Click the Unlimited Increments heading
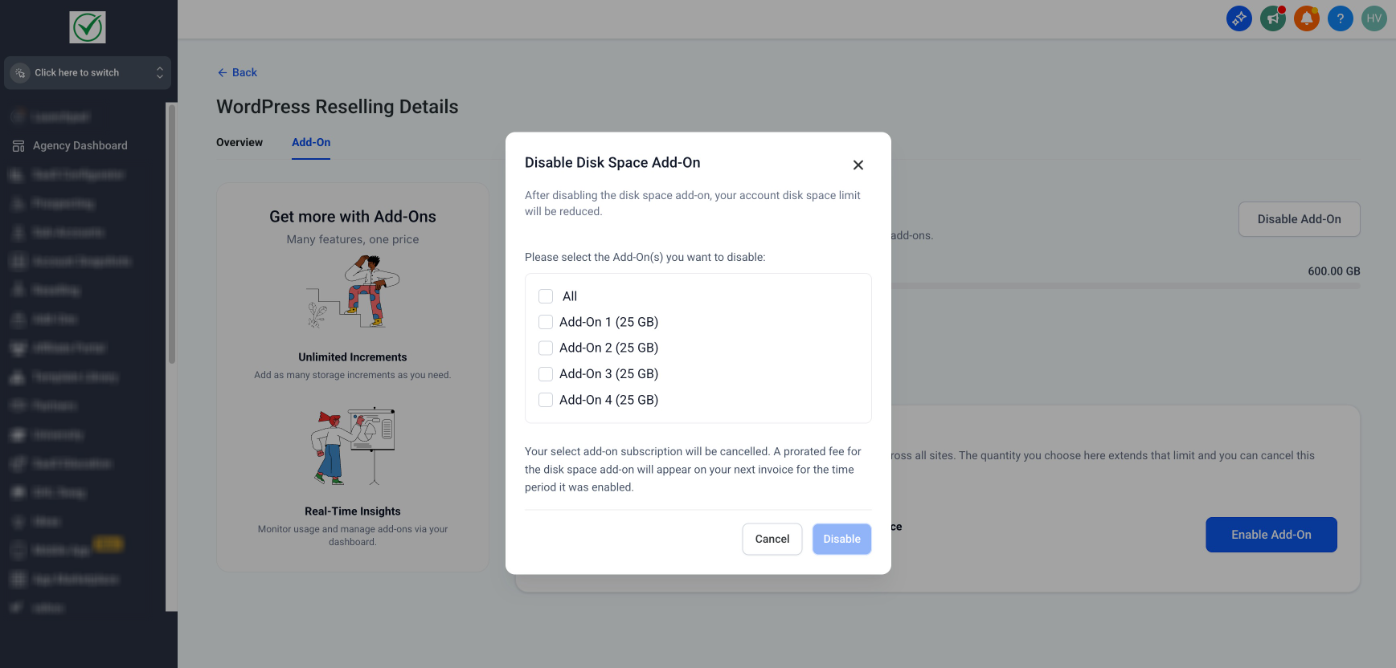The image size is (1396, 668). click(x=353, y=357)
